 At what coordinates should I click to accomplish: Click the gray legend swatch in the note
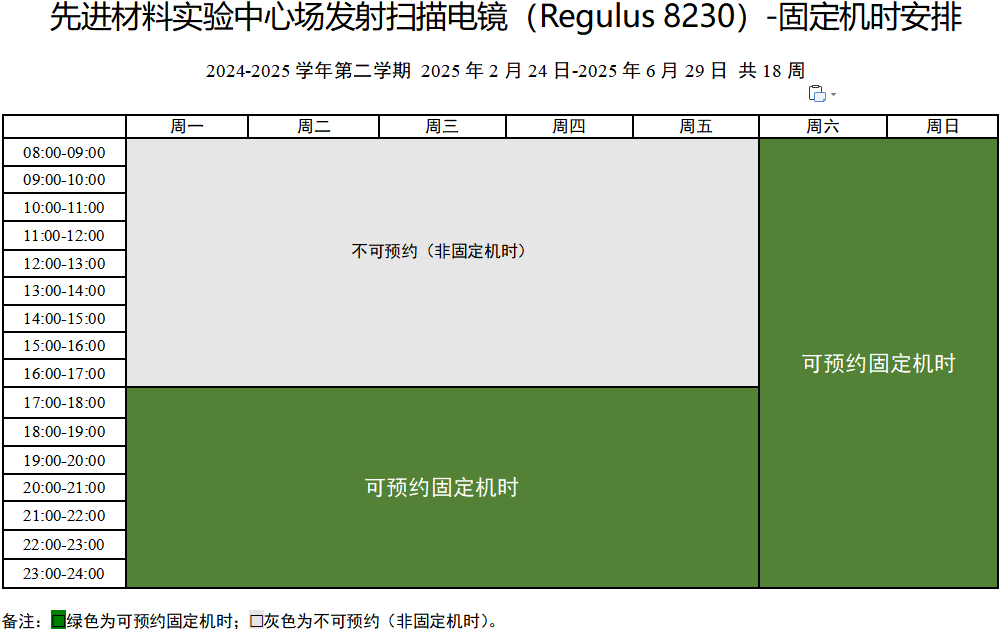point(256,620)
